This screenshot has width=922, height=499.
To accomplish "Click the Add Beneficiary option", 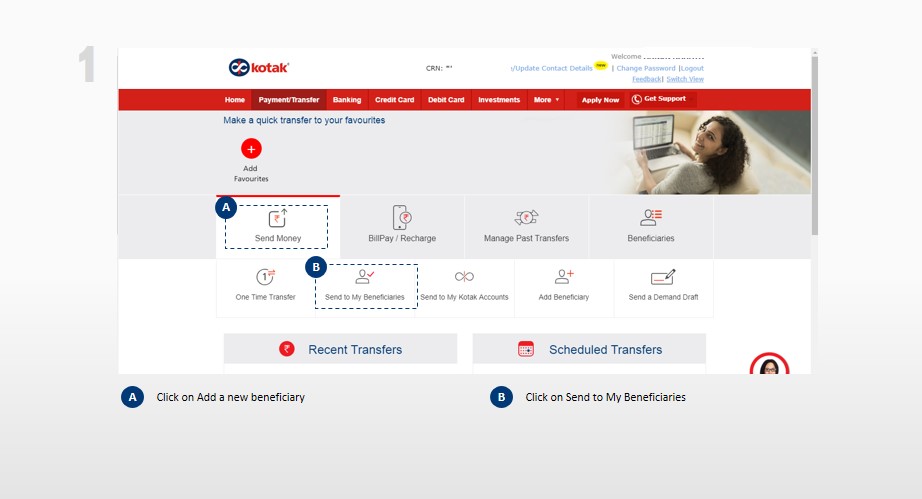I will coord(564,286).
